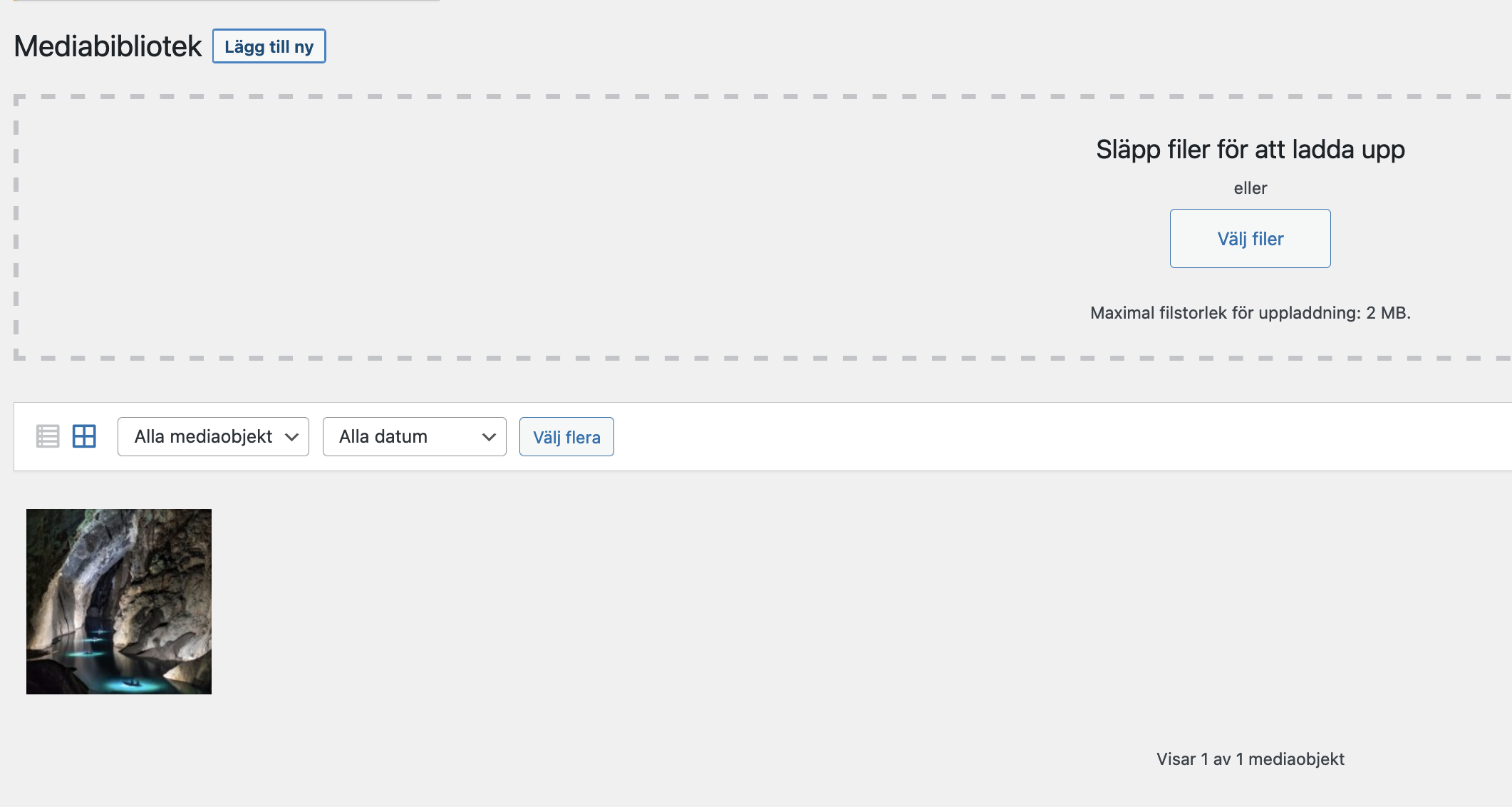The height and width of the screenshot is (807, 1512).
Task: Enable bulk selection with 'Välj flera'
Action: point(566,436)
